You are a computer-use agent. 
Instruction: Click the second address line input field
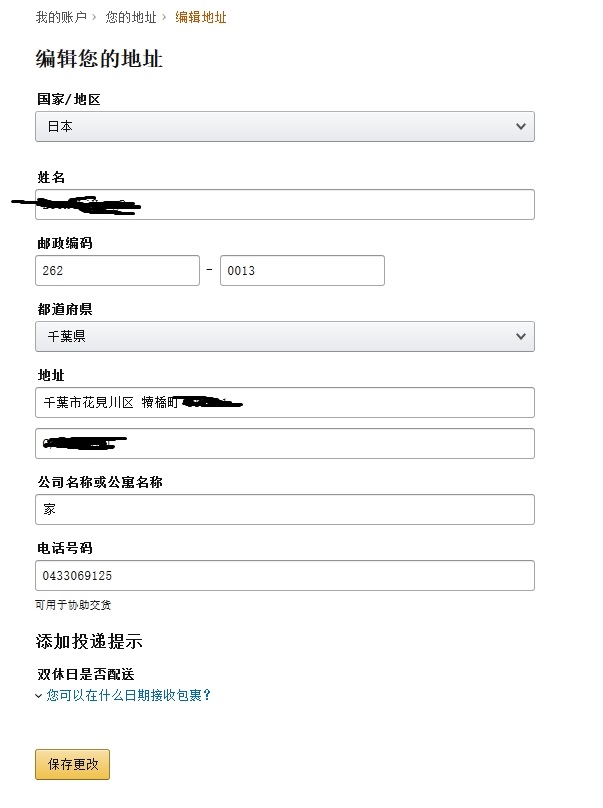283,443
